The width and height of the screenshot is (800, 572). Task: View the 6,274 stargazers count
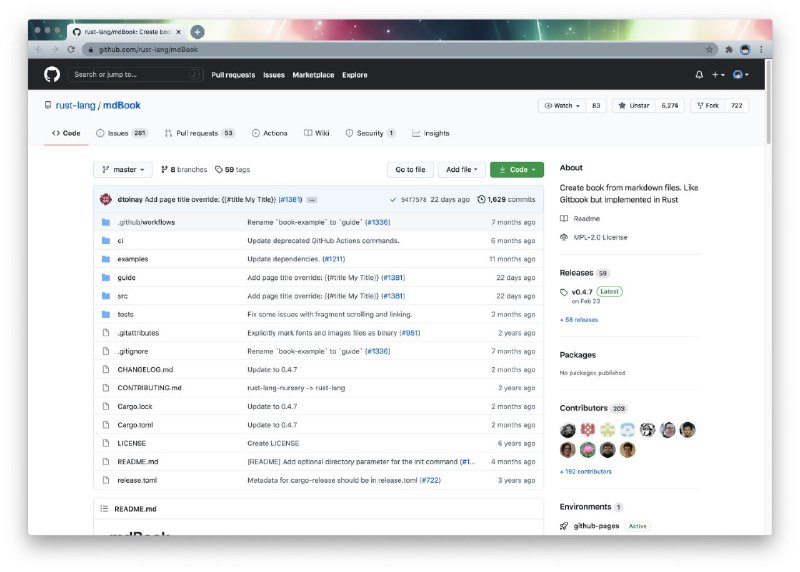pyautogui.click(x=669, y=106)
